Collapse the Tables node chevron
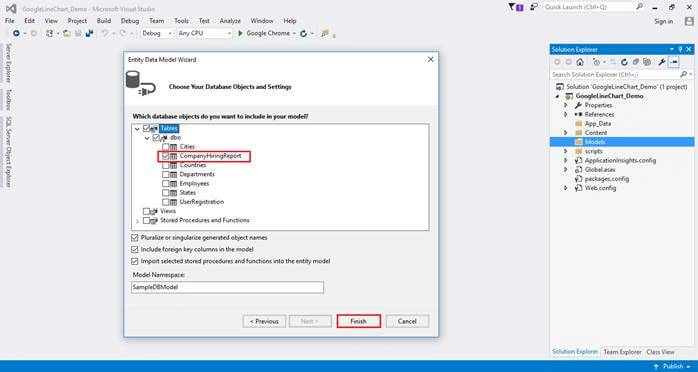The image size is (698, 372). 137,129
